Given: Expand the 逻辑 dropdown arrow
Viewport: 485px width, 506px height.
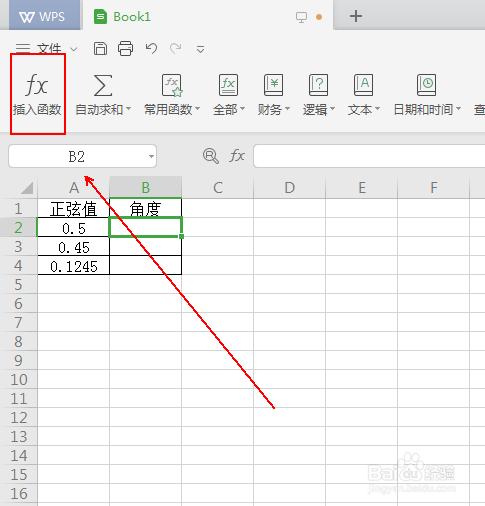Looking at the screenshot, I should [332, 109].
